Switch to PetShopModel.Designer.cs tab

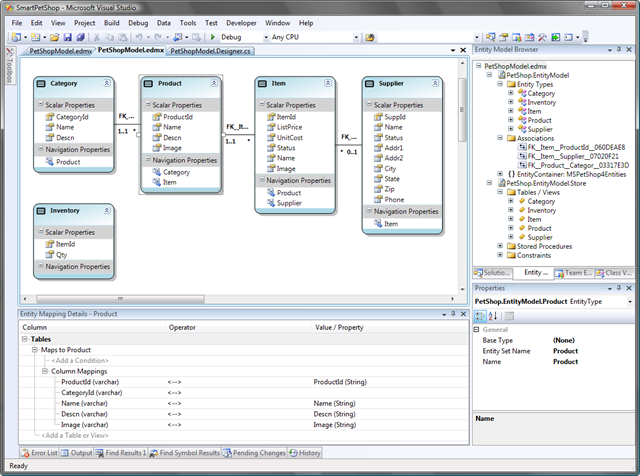pos(210,51)
